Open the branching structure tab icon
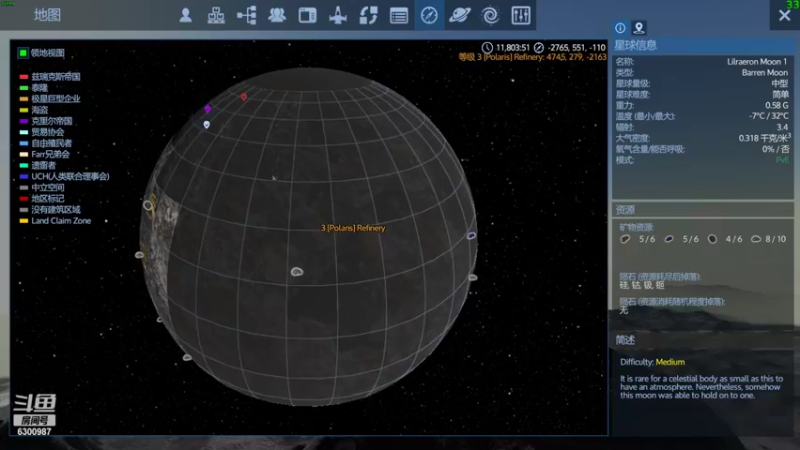The image size is (800, 450). point(246,15)
